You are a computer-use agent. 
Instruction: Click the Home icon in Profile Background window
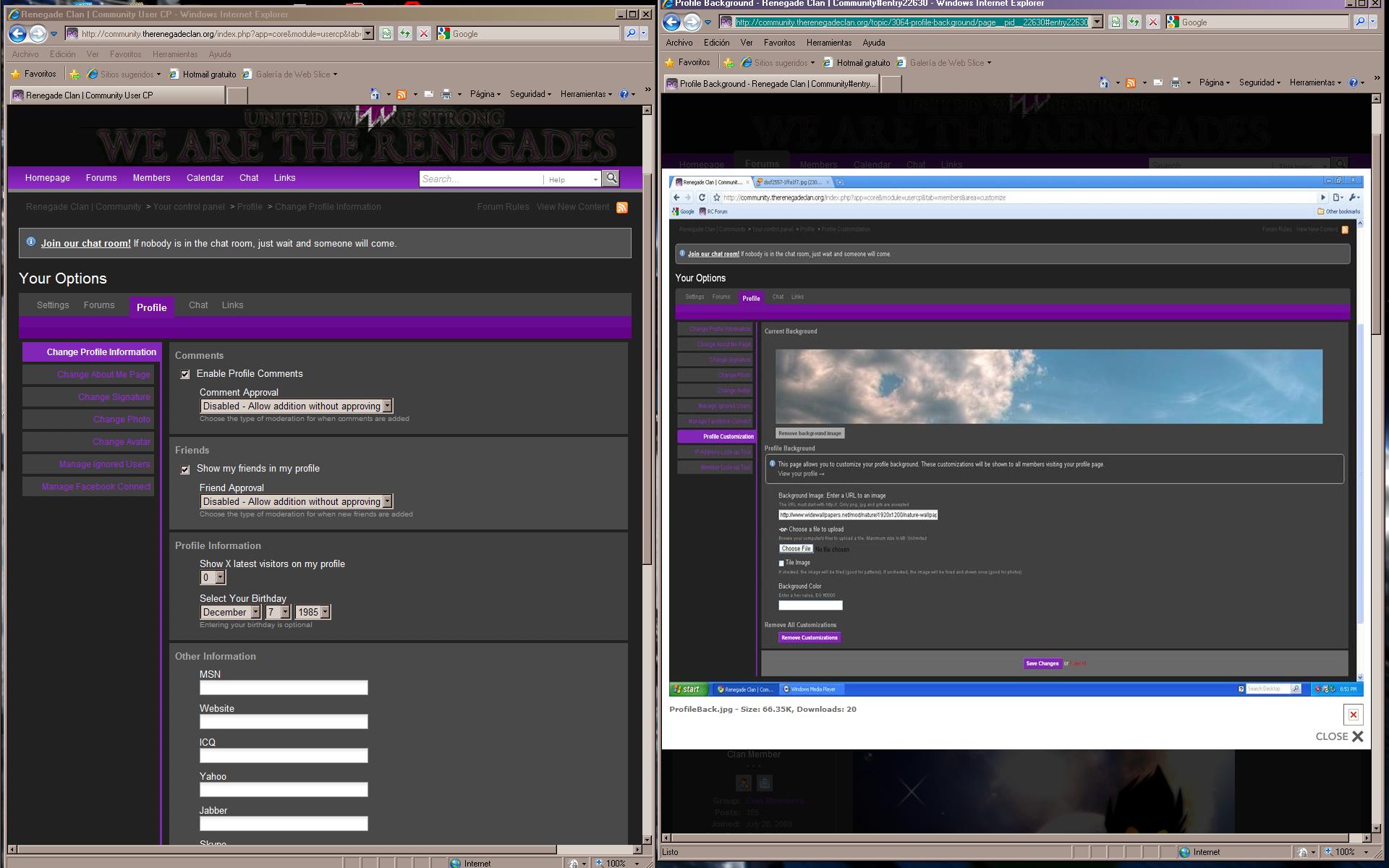coord(1104,82)
